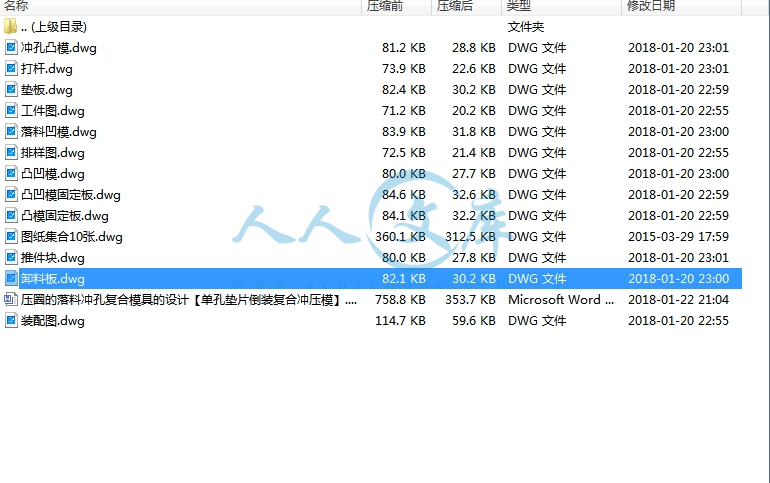
Task: Click the 71.2 KB size of 工件图.dwg
Action: (x=404, y=110)
